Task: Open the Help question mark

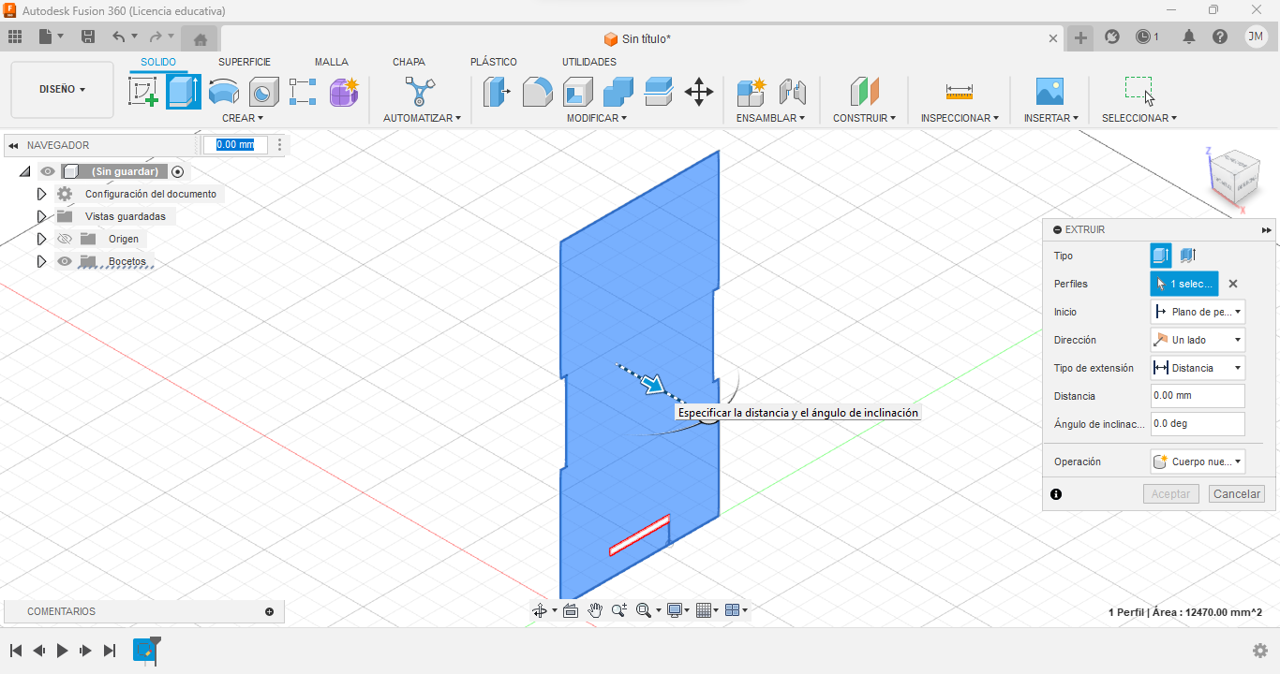Action: point(1220,37)
